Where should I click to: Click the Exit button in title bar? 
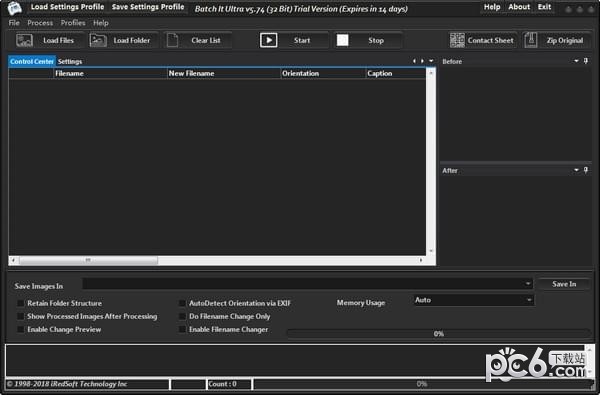coord(544,7)
